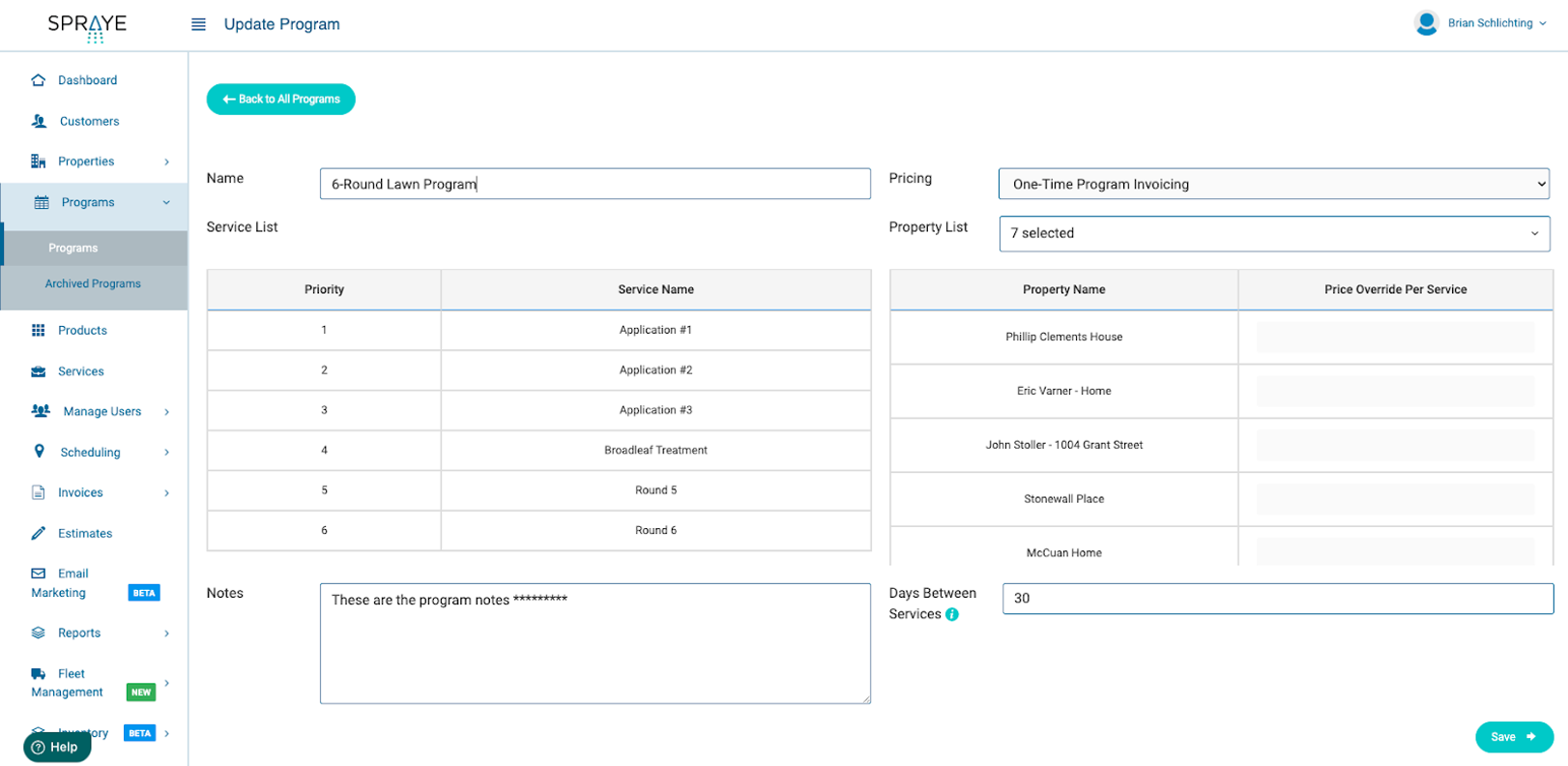Viewport: 1568px width, 766px height.
Task: Click Price Override Per Service header
Action: click(x=1395, y=289)
